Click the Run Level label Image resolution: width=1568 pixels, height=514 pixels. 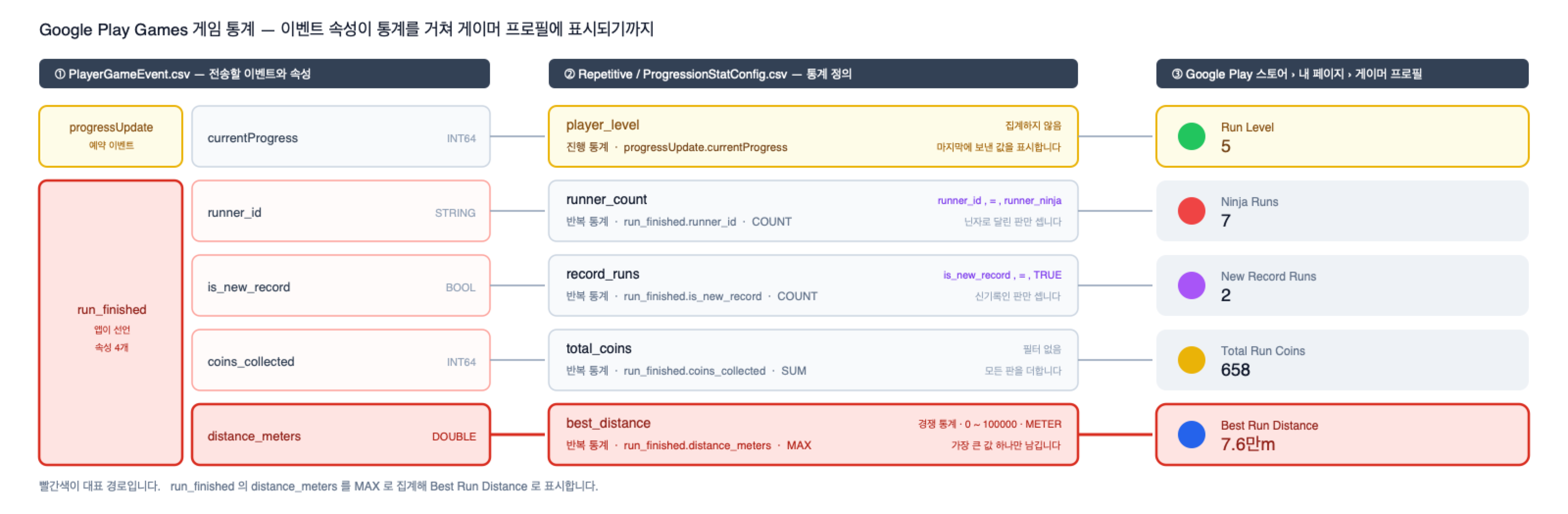(x=1247, y=128)
